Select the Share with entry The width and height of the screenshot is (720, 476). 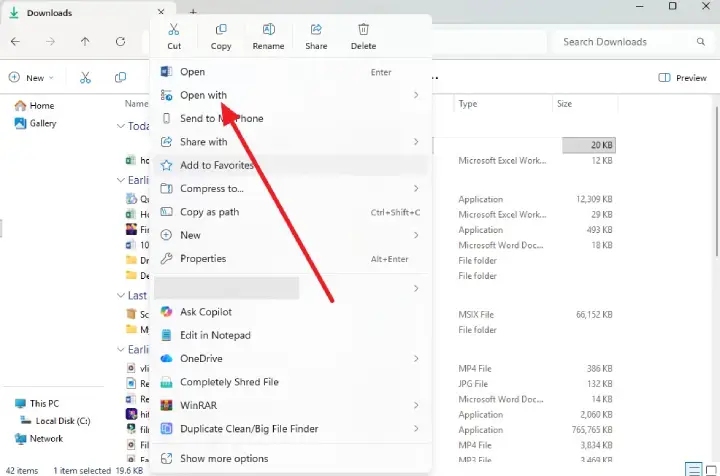[x=292, y=142]
